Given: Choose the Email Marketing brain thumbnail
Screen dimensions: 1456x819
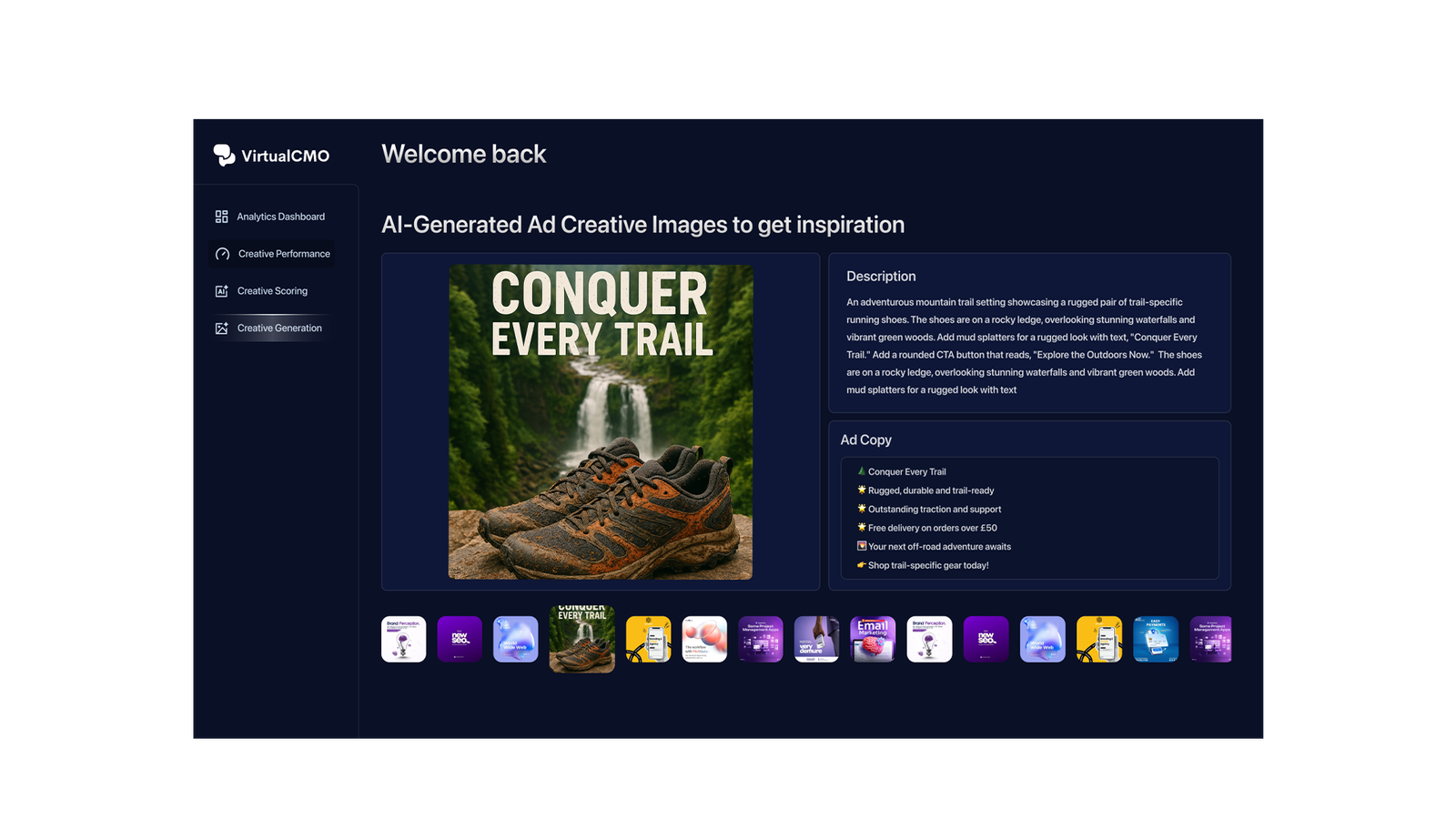Looking at the screenshot, I should pyautogui.click(x=873, y=639).
